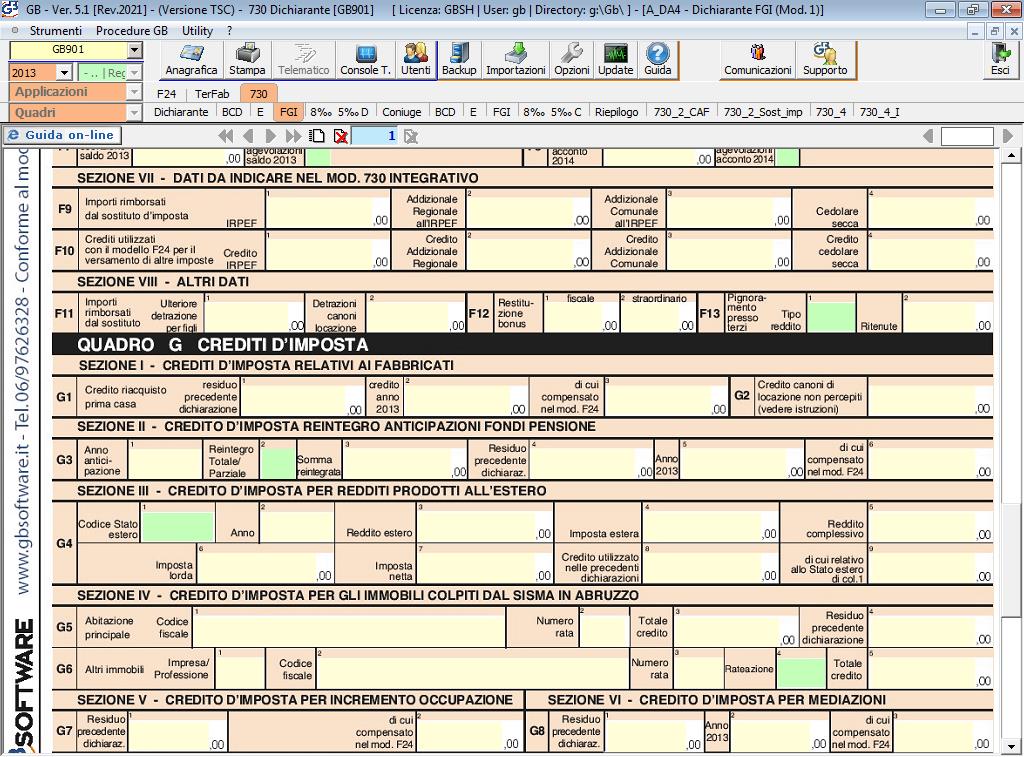Image resolution: width=1024 pixels, height=757 pixels.
Task: Click the G2 Credito canoni di locazione field
Action: [930, 396]
